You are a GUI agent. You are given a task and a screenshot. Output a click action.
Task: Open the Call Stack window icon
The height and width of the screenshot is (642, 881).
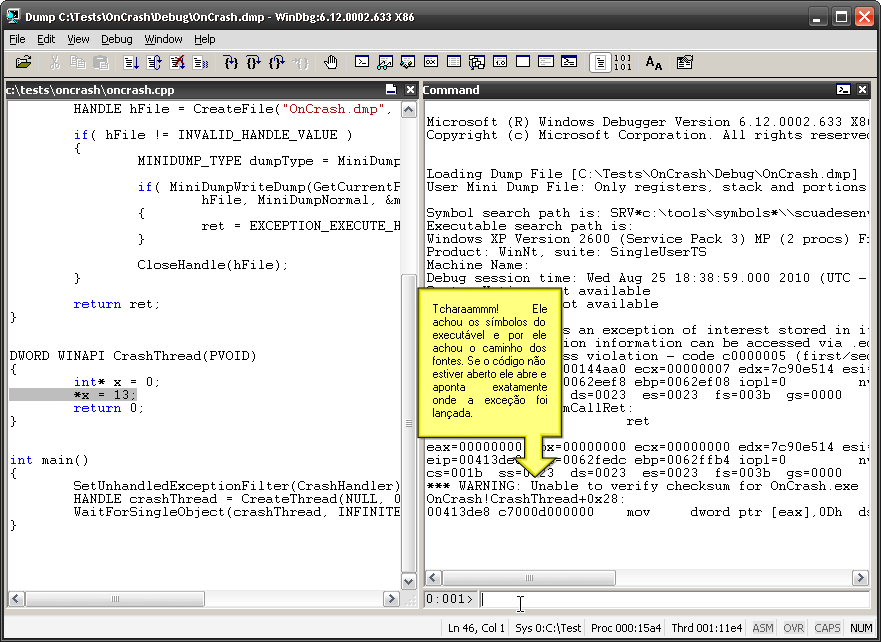[476, 63]
